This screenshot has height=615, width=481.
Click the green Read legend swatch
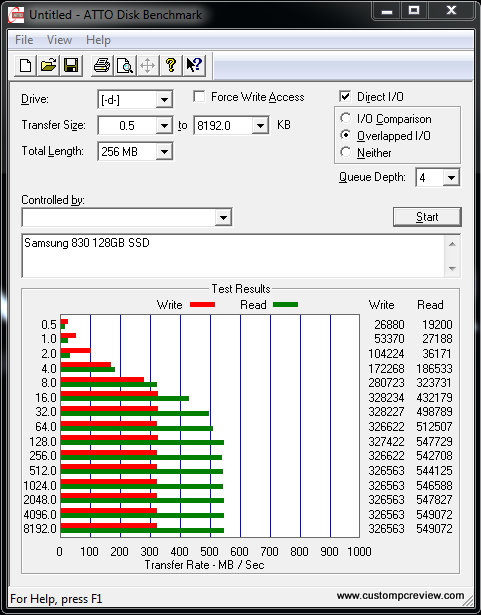point(286,305)
